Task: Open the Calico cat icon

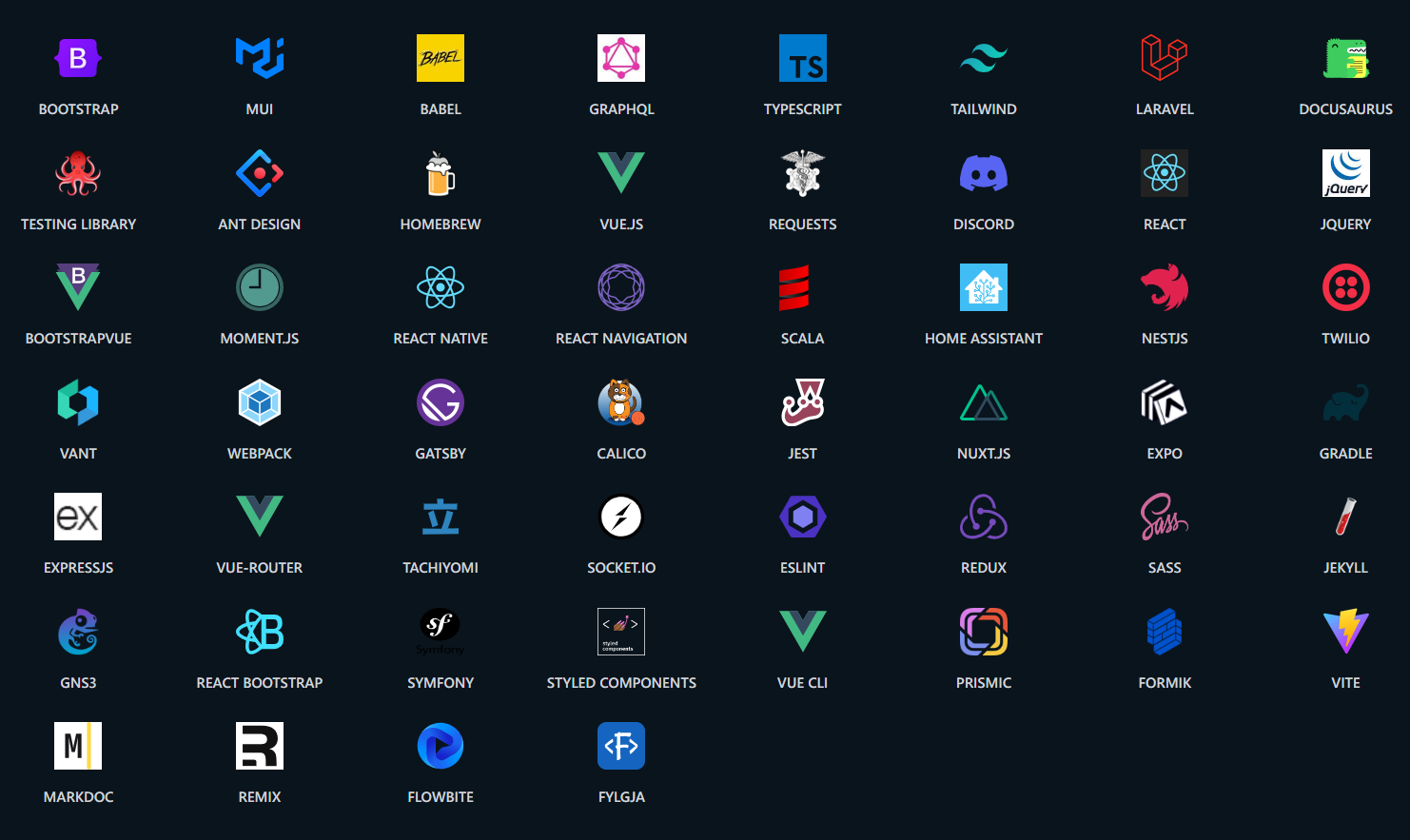Action: [x=621, y=402]
